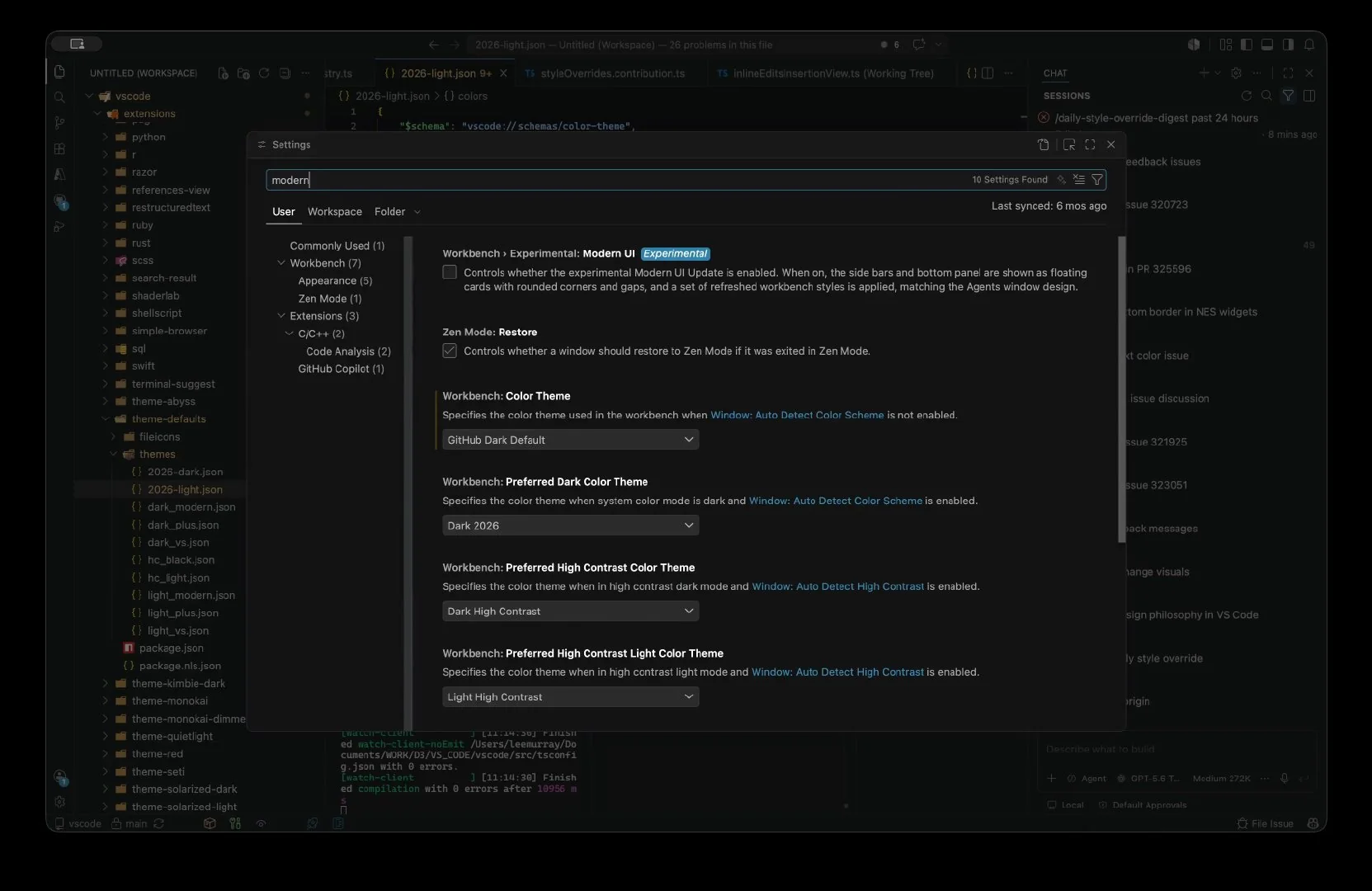Switch to styleOverrides.contribution.ts editor tab

(612, 73)
